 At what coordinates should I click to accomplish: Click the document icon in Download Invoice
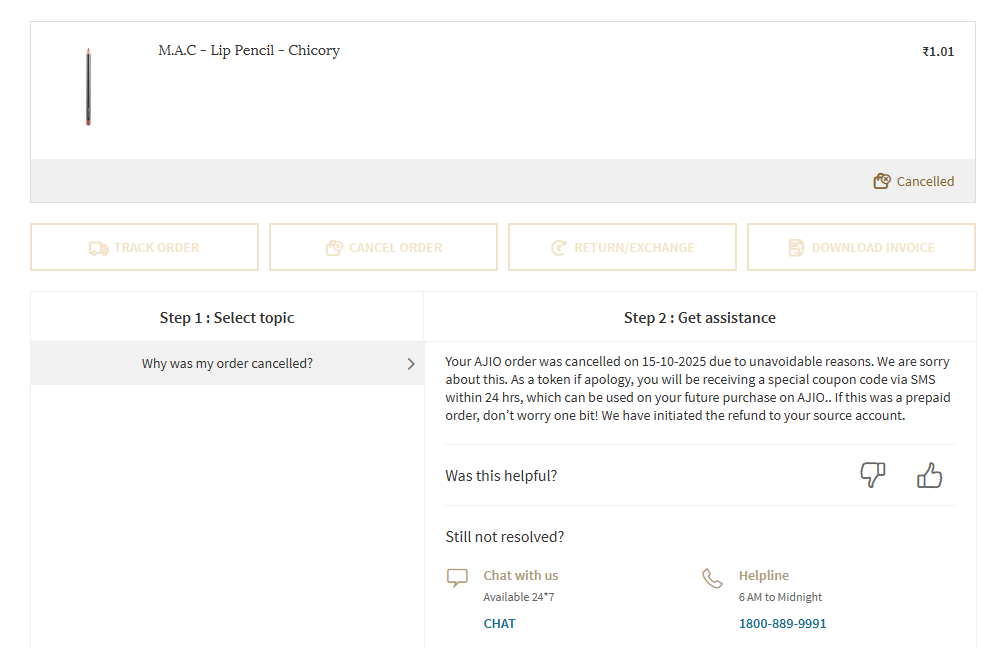796,248
